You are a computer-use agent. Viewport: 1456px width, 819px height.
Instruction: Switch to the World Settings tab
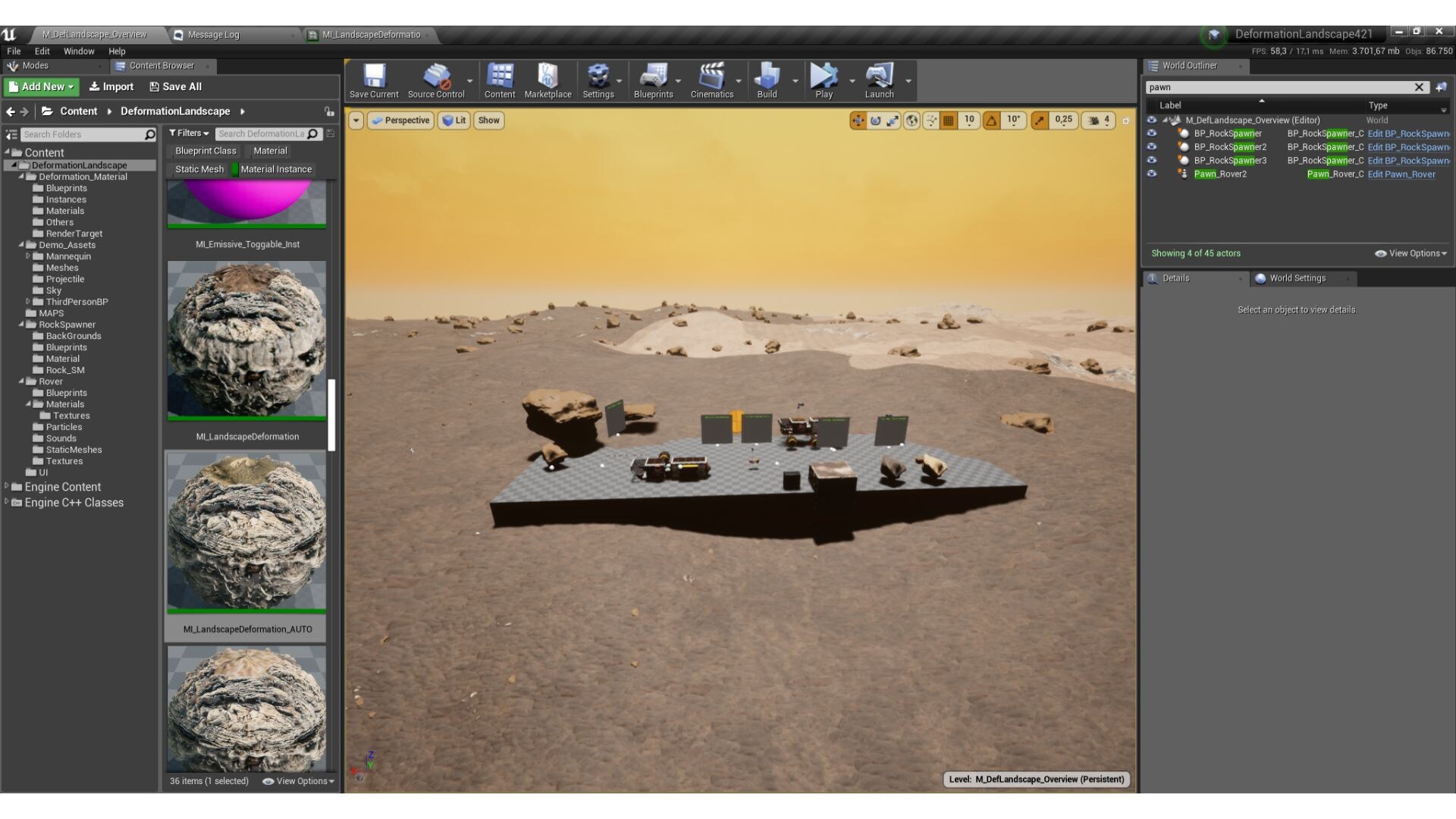[x=1297, y=278]
